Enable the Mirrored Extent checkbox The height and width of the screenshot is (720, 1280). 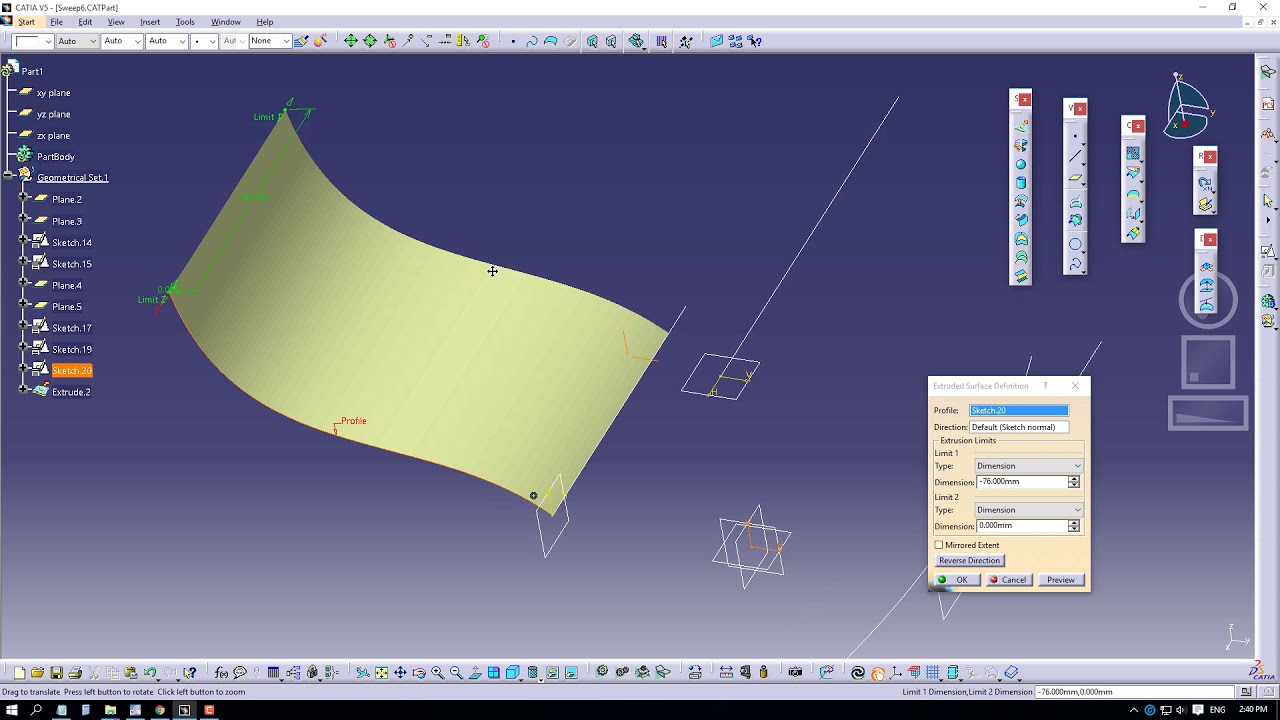click(x=939, y=545)
